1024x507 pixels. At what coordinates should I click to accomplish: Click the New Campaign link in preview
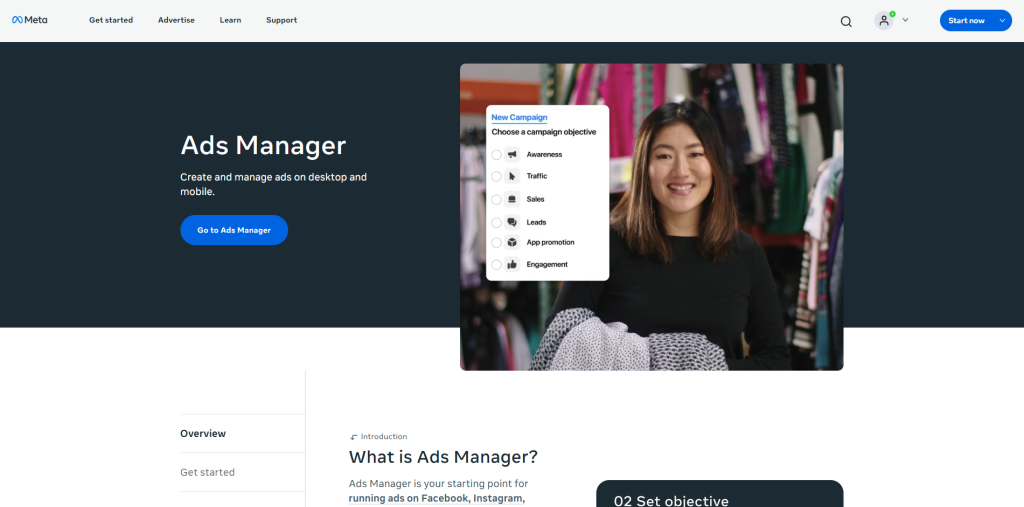(519, 118)
